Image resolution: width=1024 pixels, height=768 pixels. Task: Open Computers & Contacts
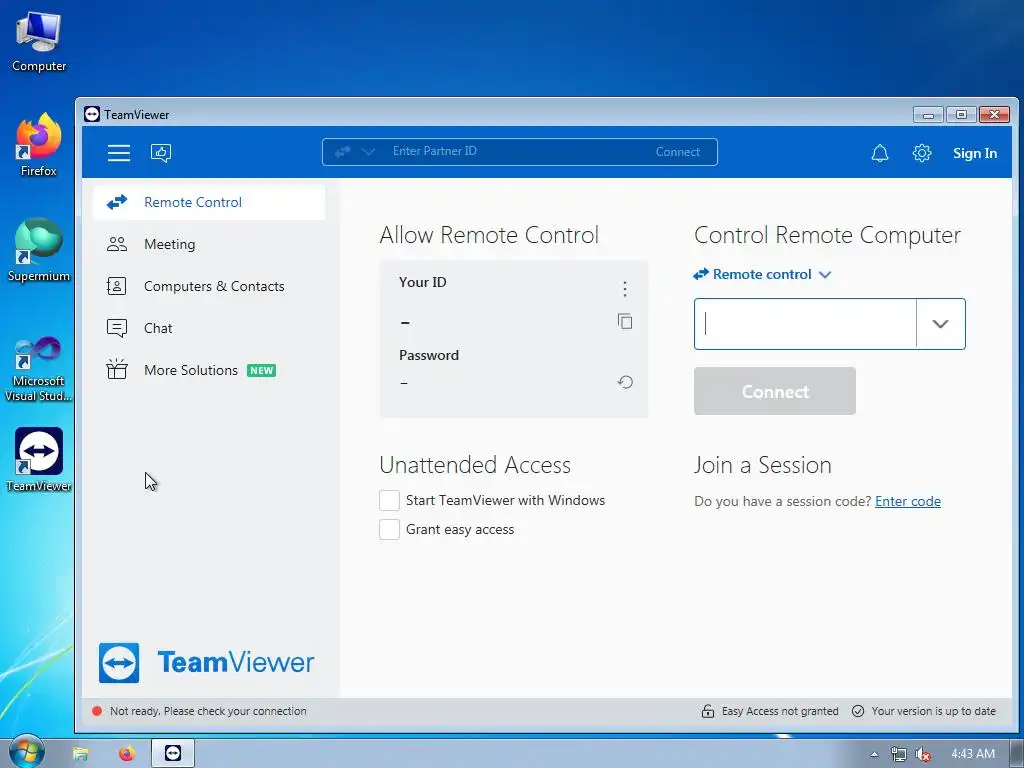209,286
